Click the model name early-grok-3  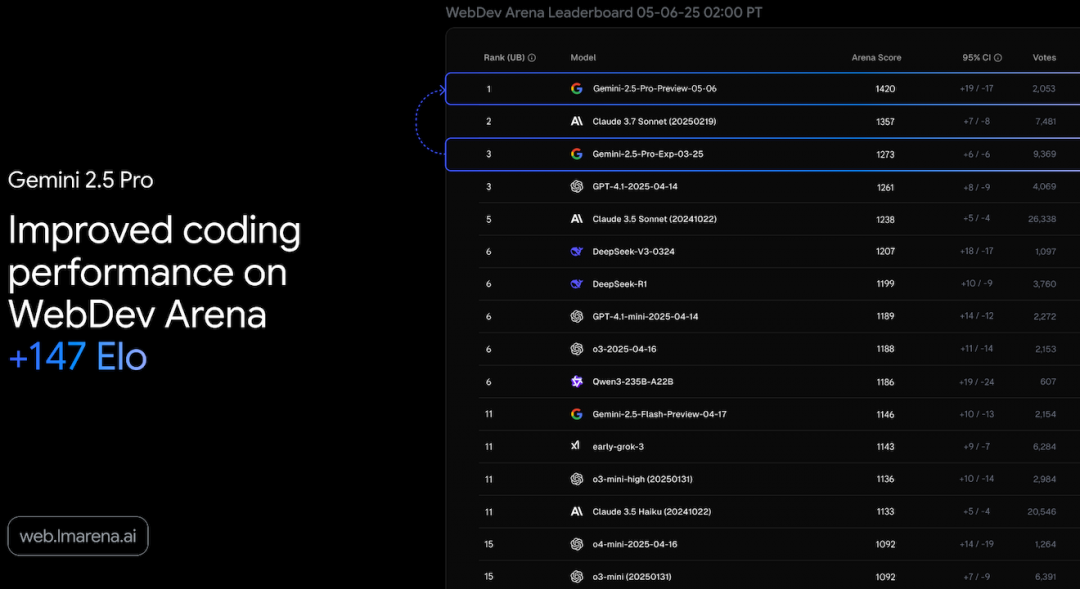619,446
